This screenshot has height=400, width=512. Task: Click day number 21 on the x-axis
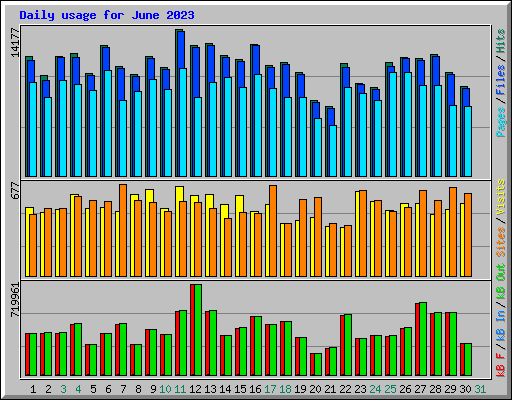[x=330, y=389]
